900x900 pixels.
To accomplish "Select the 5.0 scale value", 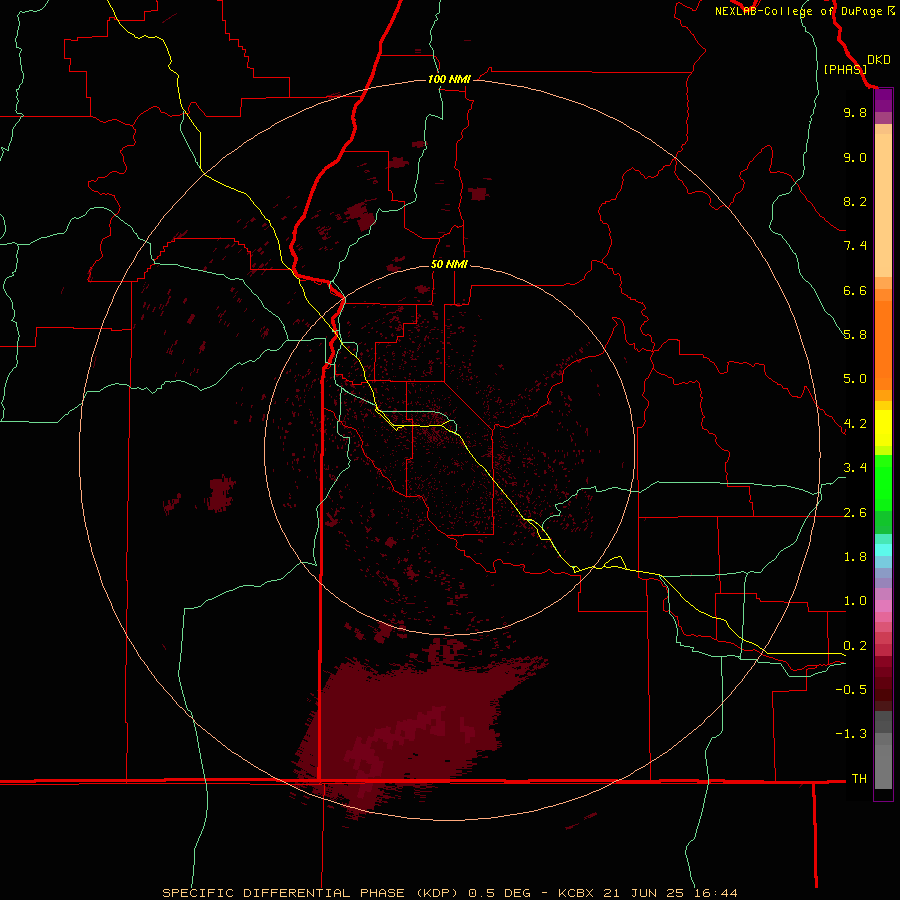I will [x=855, y=379].
